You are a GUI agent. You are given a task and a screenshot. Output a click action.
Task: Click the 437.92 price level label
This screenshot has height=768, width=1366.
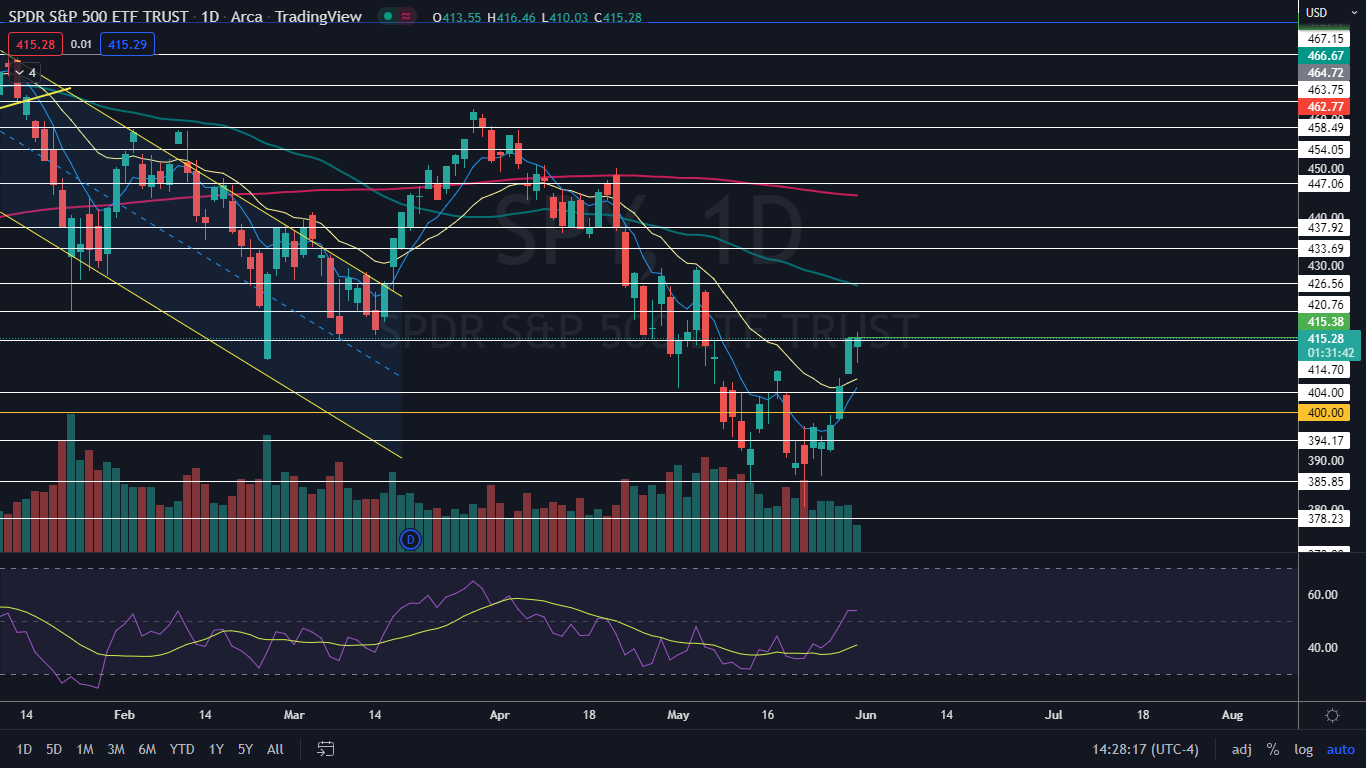tap(1323, 227)
